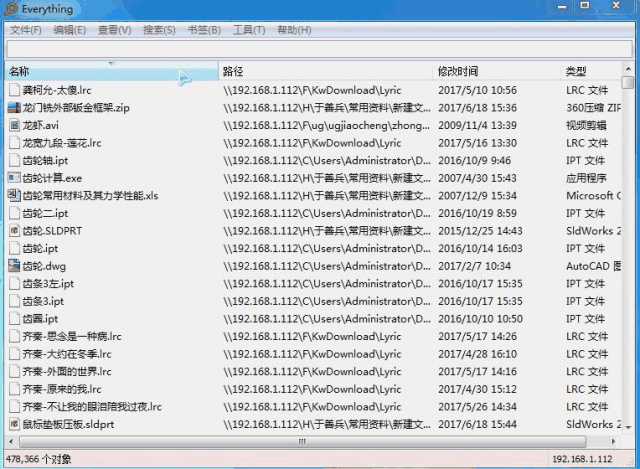This screenshot has width=640, height=469.
Task: Click date 2009/11/4 13:39
Action: coord(478,125)
